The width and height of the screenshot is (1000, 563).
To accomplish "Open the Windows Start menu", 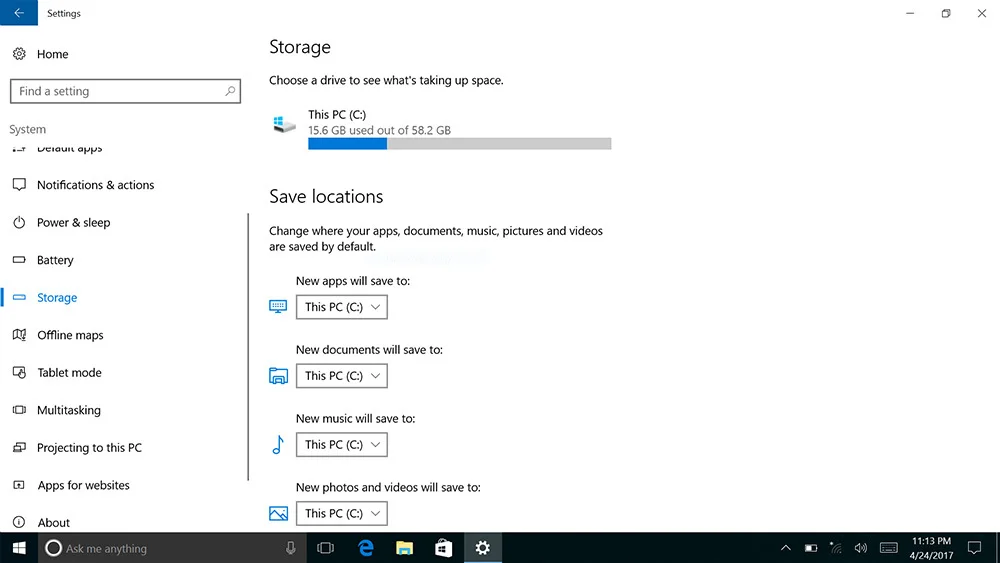I will coord(18,548).
